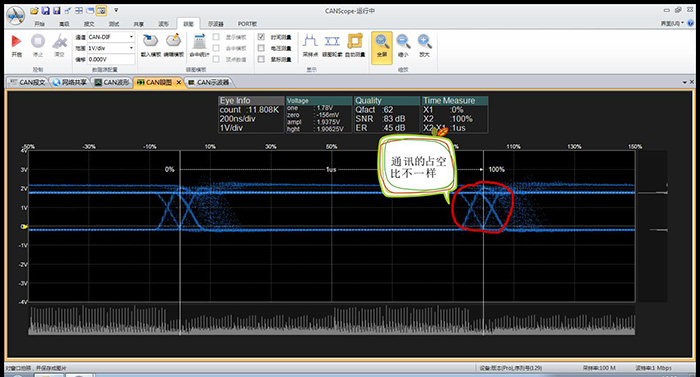
Task: Select the 自动测量 auto measure icon
Action: [x=355, y=41]
